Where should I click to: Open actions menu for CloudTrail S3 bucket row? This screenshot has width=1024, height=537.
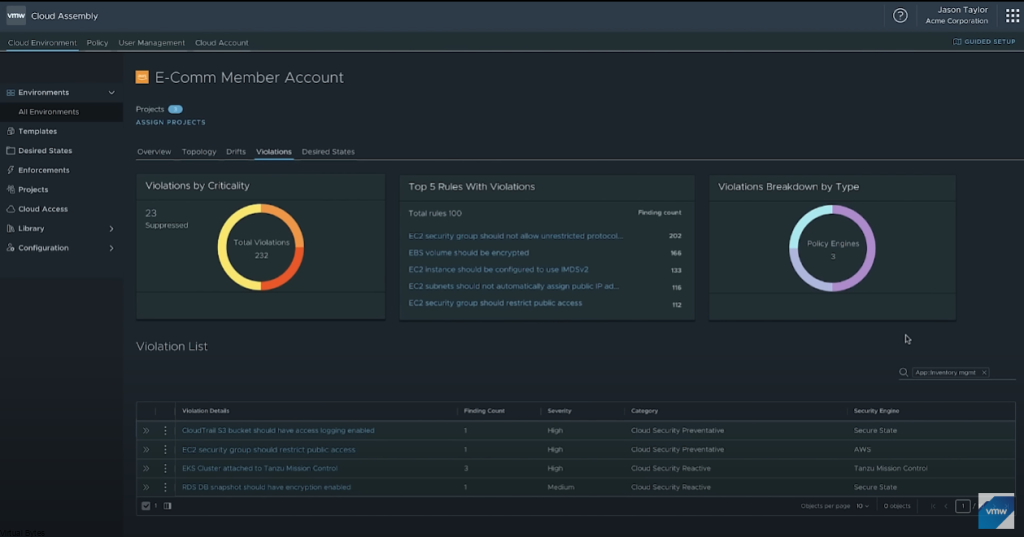[165, 431]
